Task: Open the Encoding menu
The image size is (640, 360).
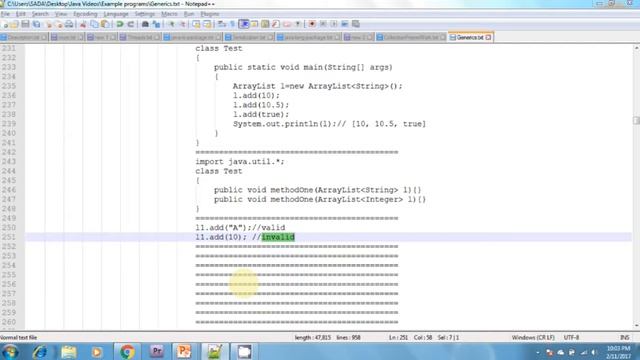Action: (85, 14)
